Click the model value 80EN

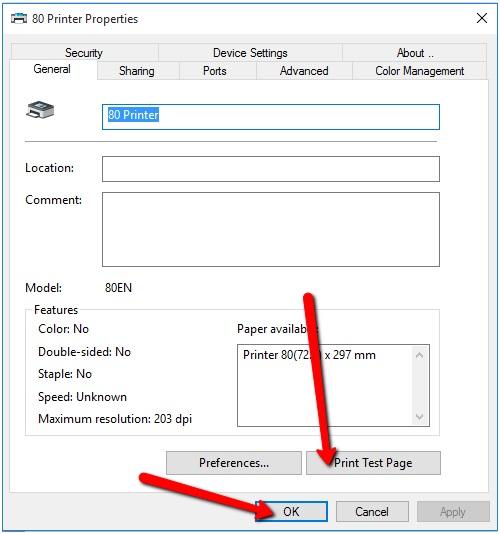(118, 288)
